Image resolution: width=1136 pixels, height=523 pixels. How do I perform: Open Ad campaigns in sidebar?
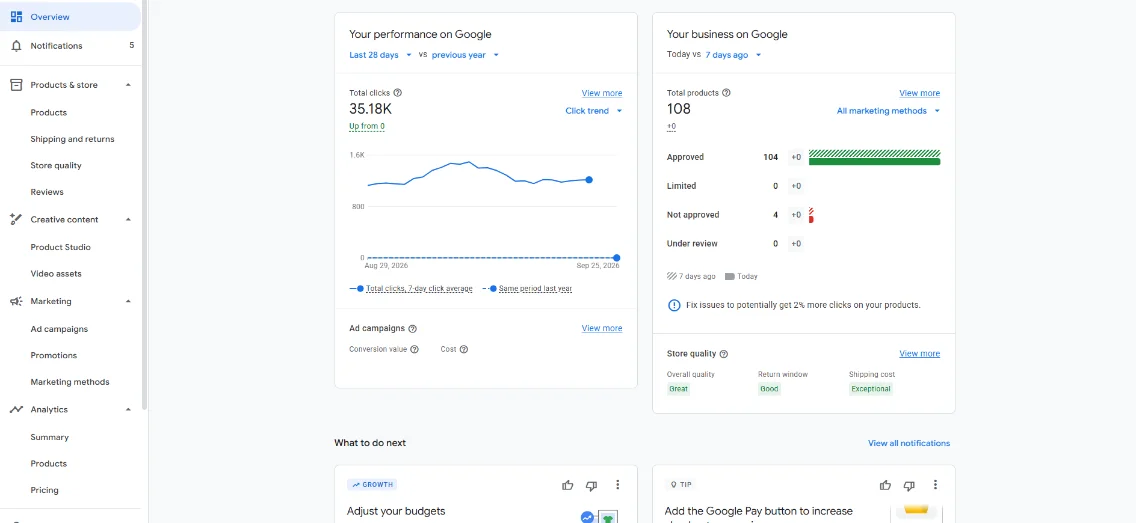(59, 329)
